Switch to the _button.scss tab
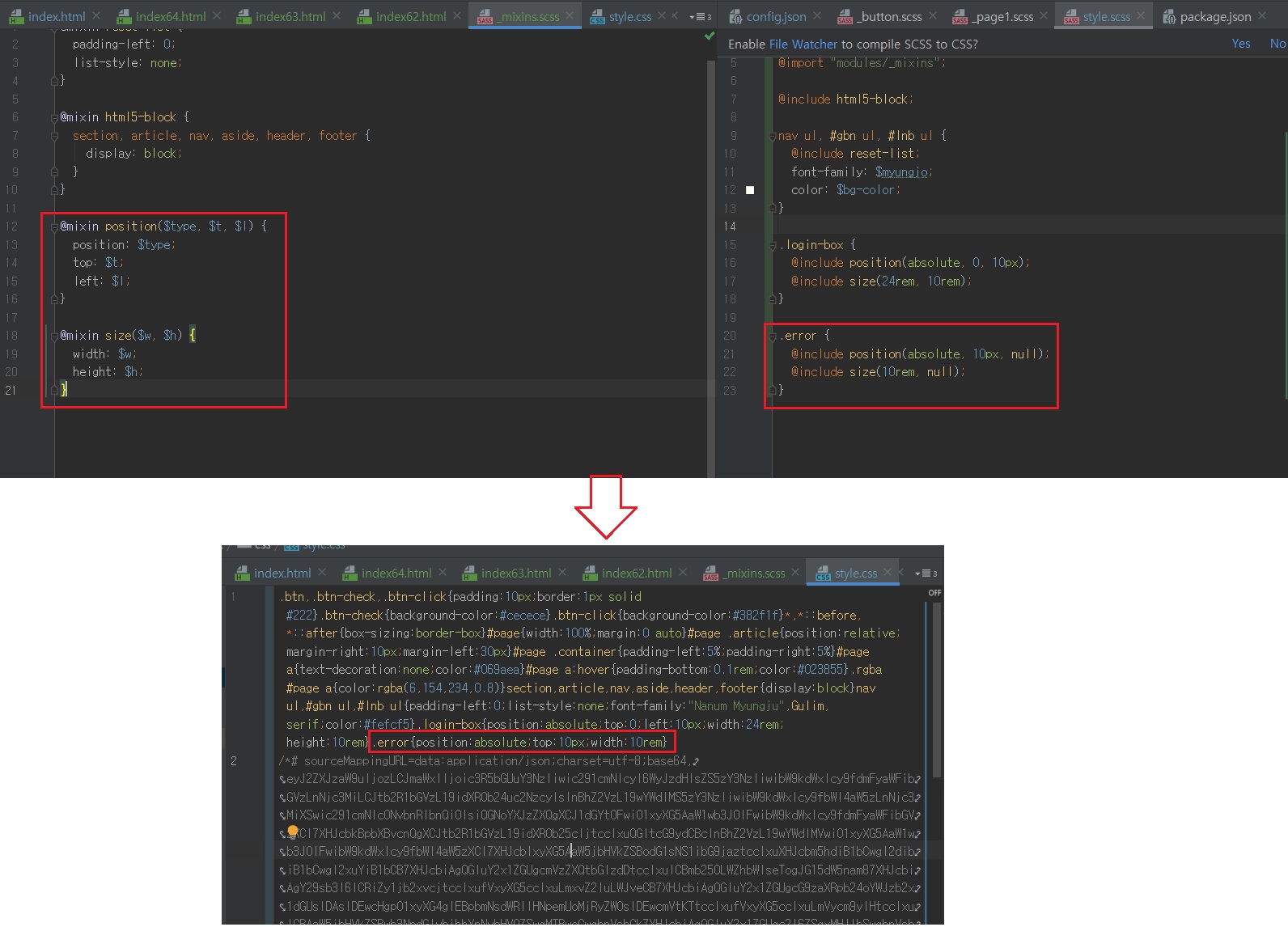The image size is (1288, 927). tap(888, 16)
